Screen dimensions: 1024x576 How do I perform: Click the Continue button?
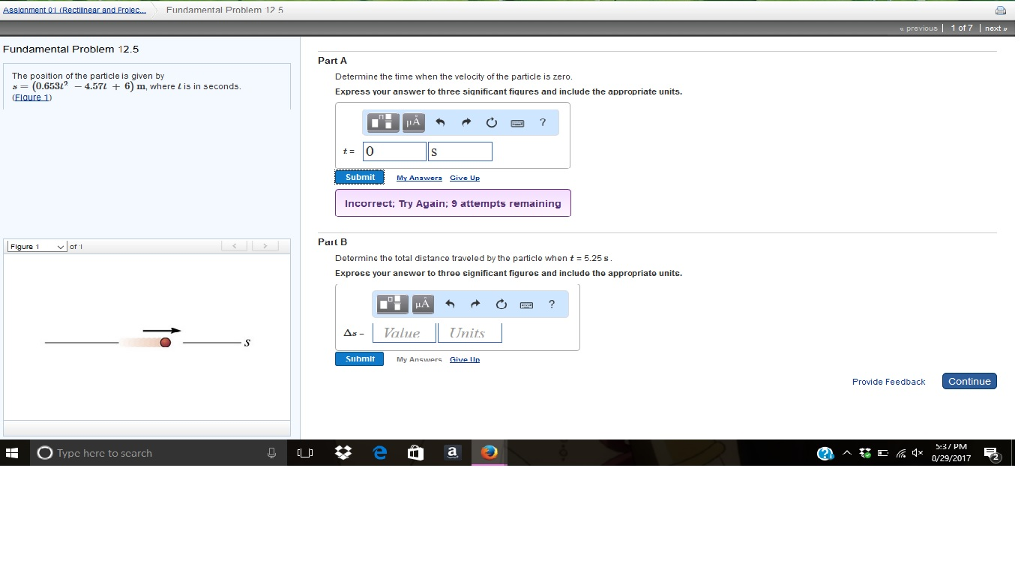click(968, 381)
